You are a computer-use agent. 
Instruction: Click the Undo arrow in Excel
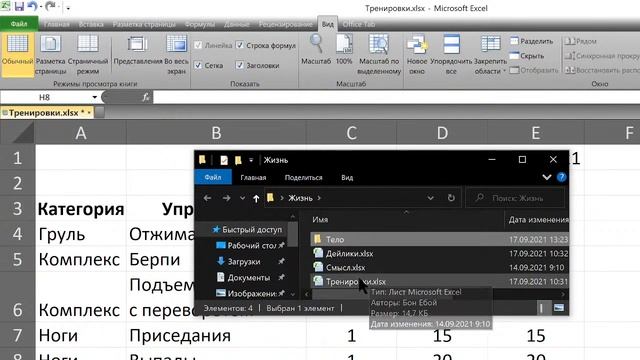click(x=32, y=6)
